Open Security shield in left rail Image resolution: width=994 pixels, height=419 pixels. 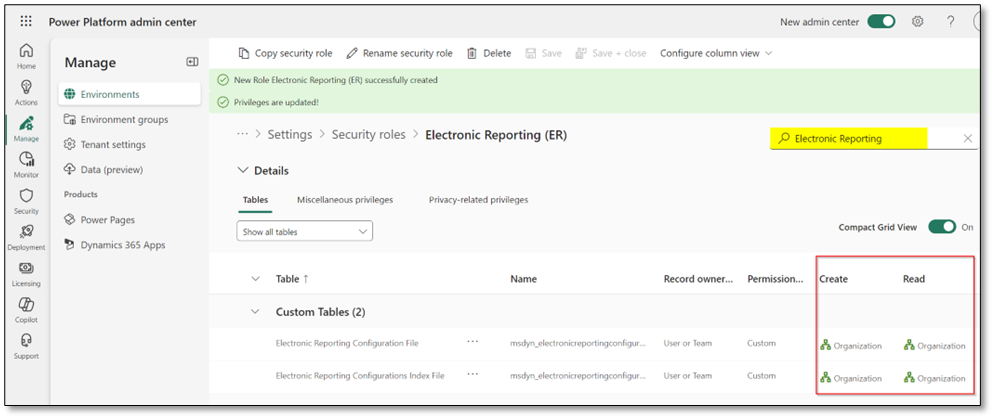(26, 200)
